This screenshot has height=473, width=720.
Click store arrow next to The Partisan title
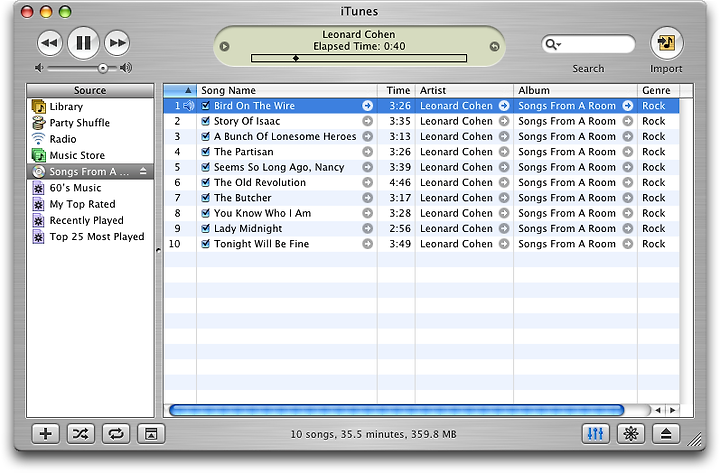coord(367,152)
